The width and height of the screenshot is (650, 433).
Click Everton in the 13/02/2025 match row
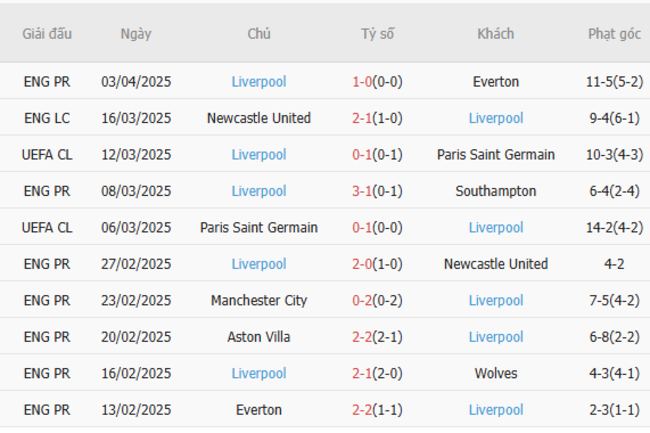259,410
